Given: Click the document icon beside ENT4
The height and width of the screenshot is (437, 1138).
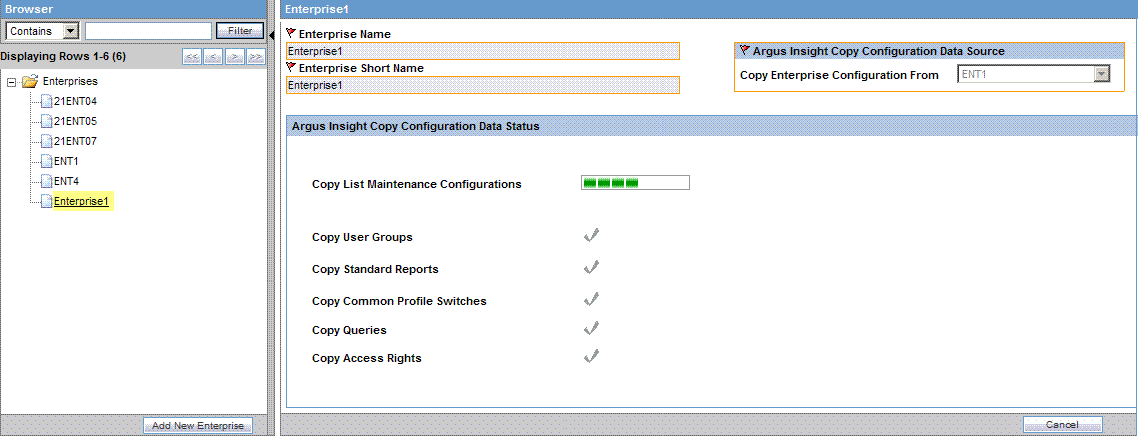Looking at the screenshot, I should coord(46,181).
